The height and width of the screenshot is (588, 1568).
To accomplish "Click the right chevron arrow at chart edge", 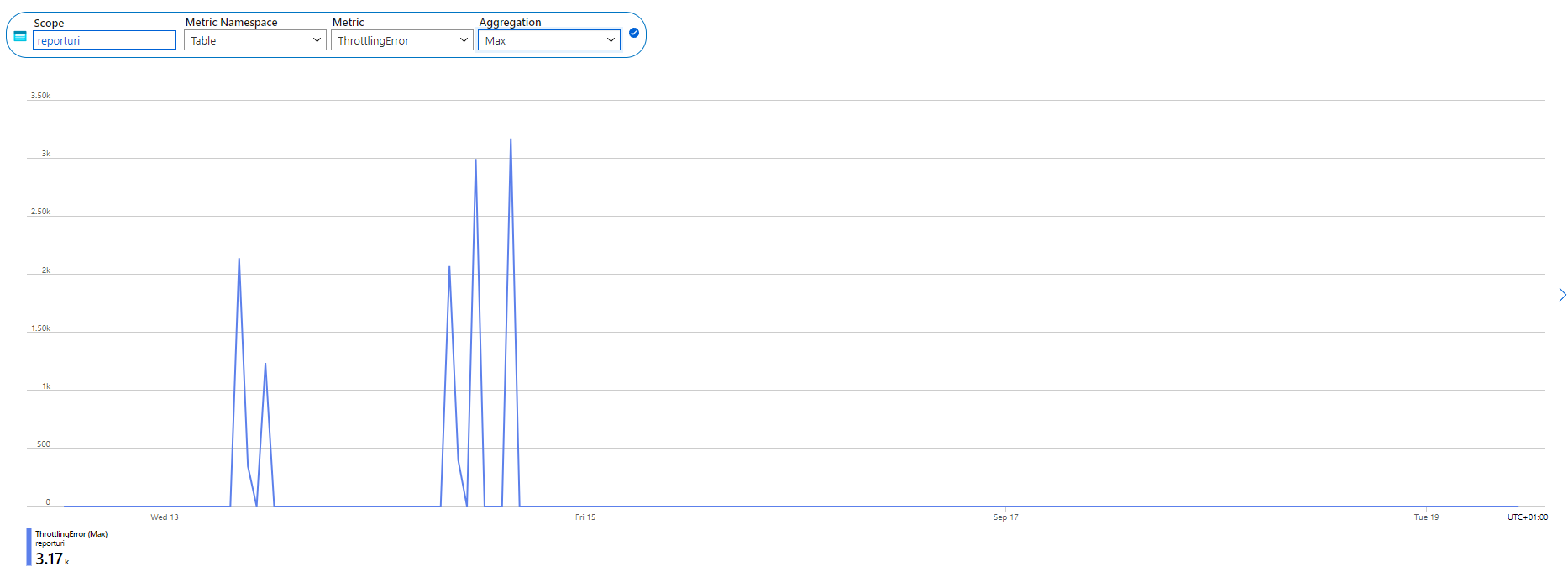I will [x=1561, y=295].
